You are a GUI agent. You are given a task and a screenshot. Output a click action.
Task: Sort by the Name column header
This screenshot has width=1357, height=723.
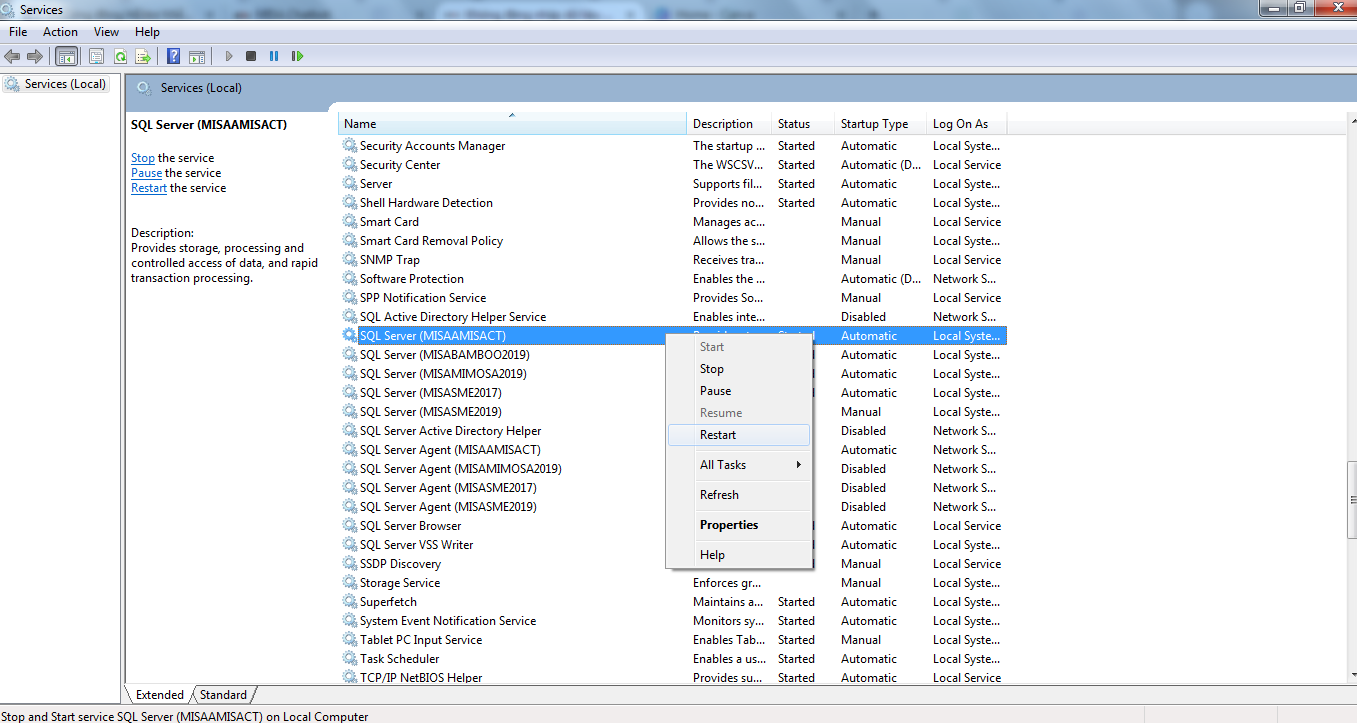tap(512, 124)
